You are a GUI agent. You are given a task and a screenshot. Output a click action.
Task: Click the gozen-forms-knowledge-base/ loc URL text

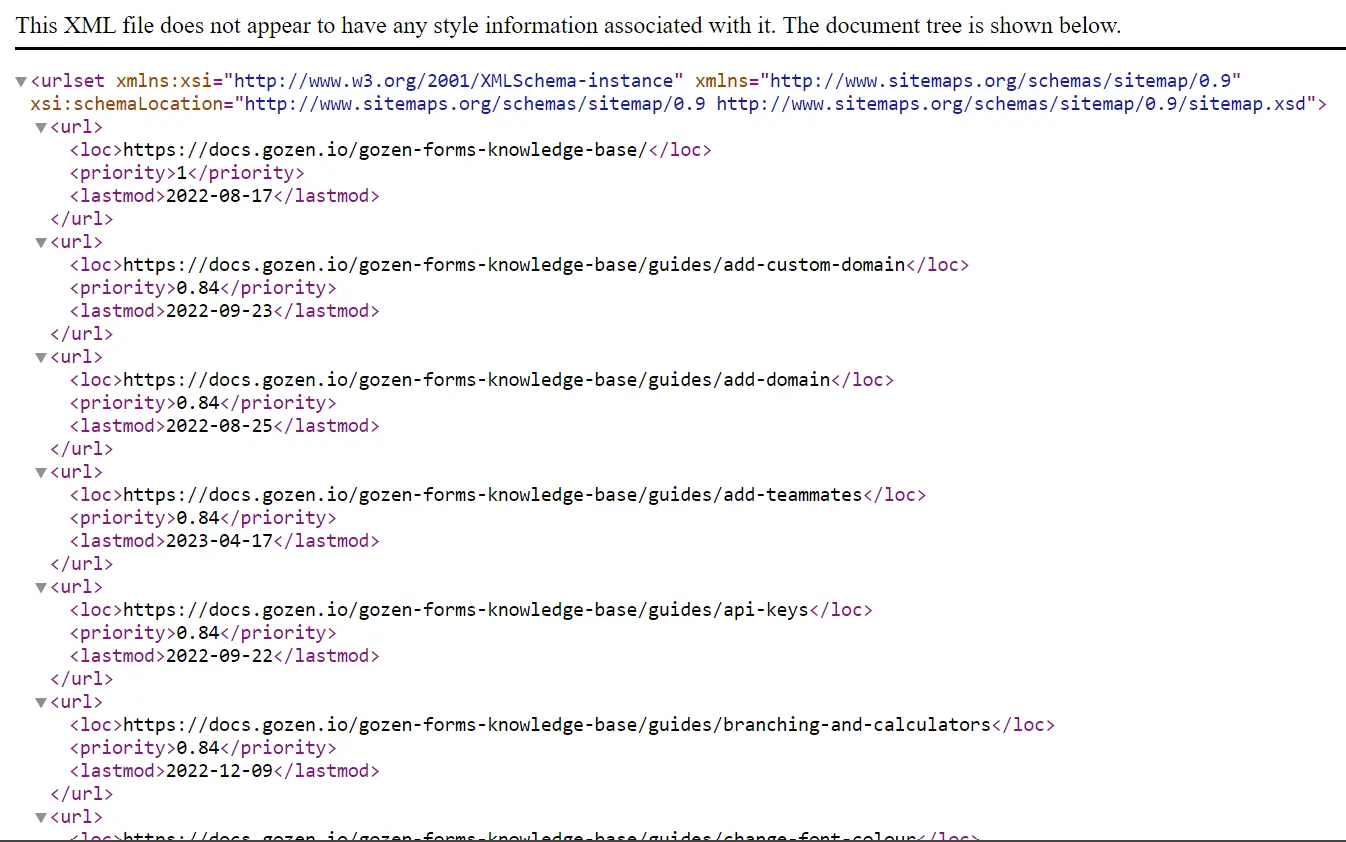pos(386,150)
